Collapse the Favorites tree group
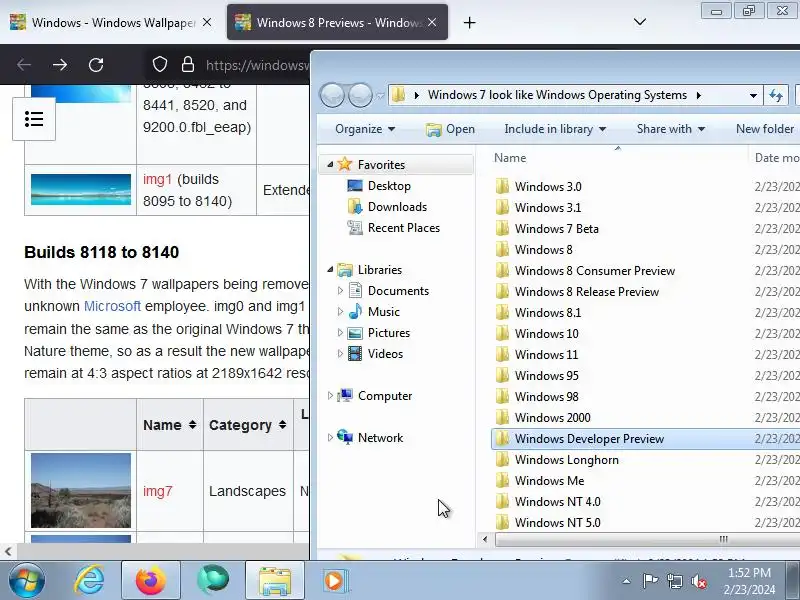The height and width of the screenshot is (600, 800). (x=330, y=164)
